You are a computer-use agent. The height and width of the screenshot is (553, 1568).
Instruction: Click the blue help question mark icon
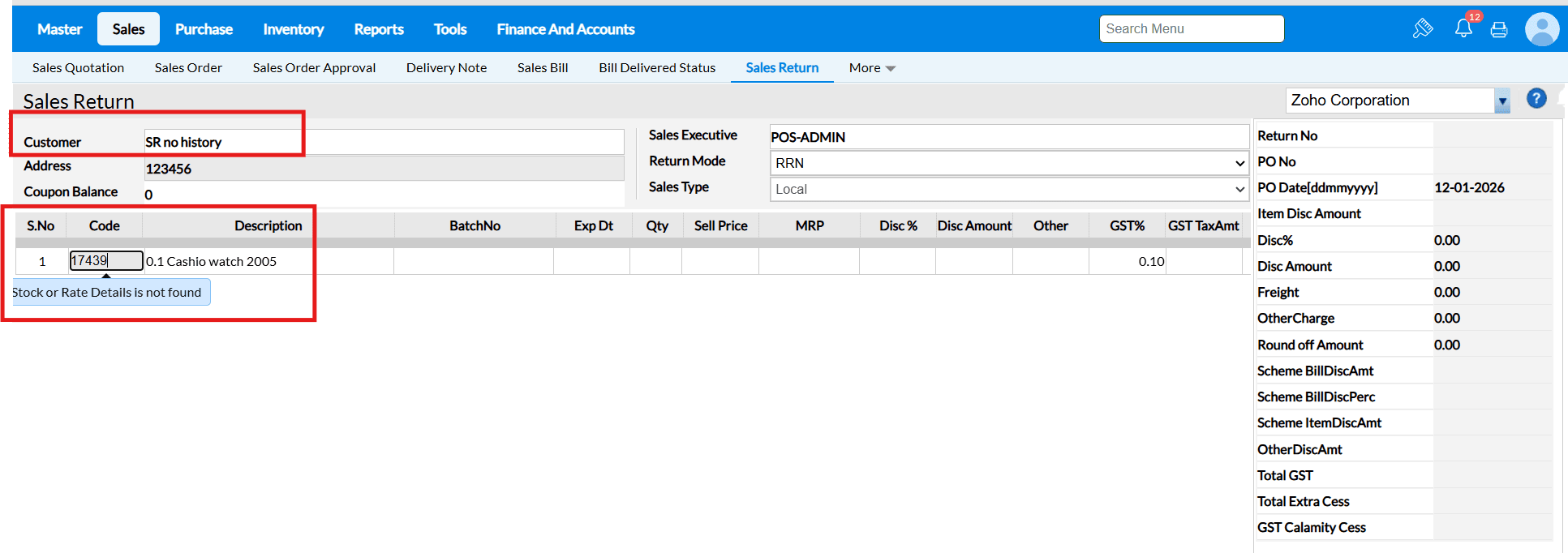coord(1536,99)
